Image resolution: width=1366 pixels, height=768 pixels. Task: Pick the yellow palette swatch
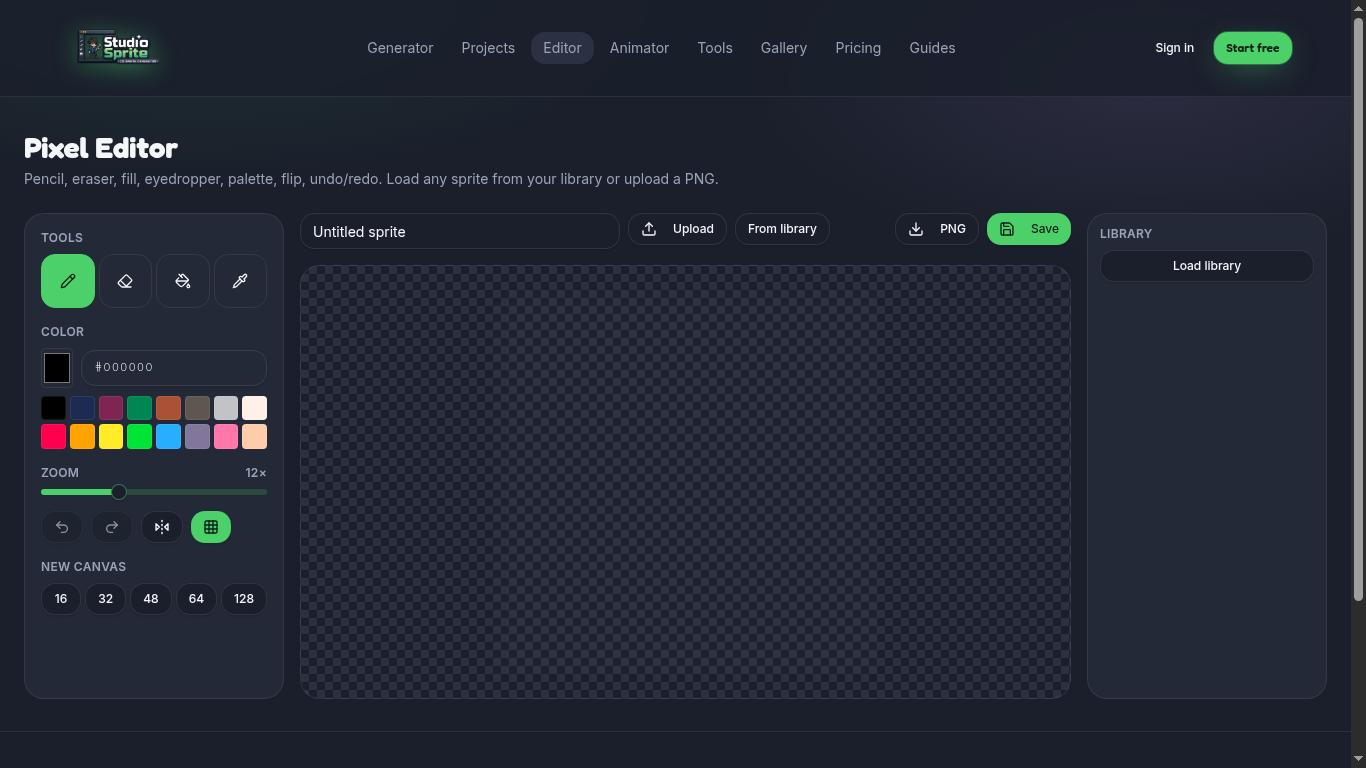[111, 437]
